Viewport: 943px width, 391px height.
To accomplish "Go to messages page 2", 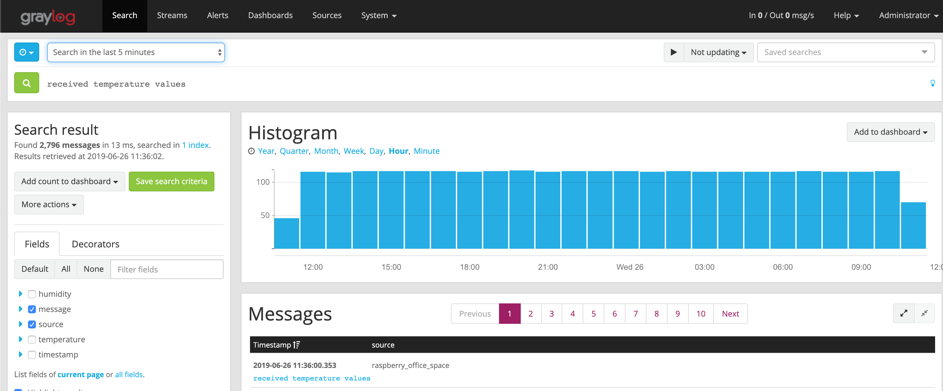I will [x=530, y=313].
